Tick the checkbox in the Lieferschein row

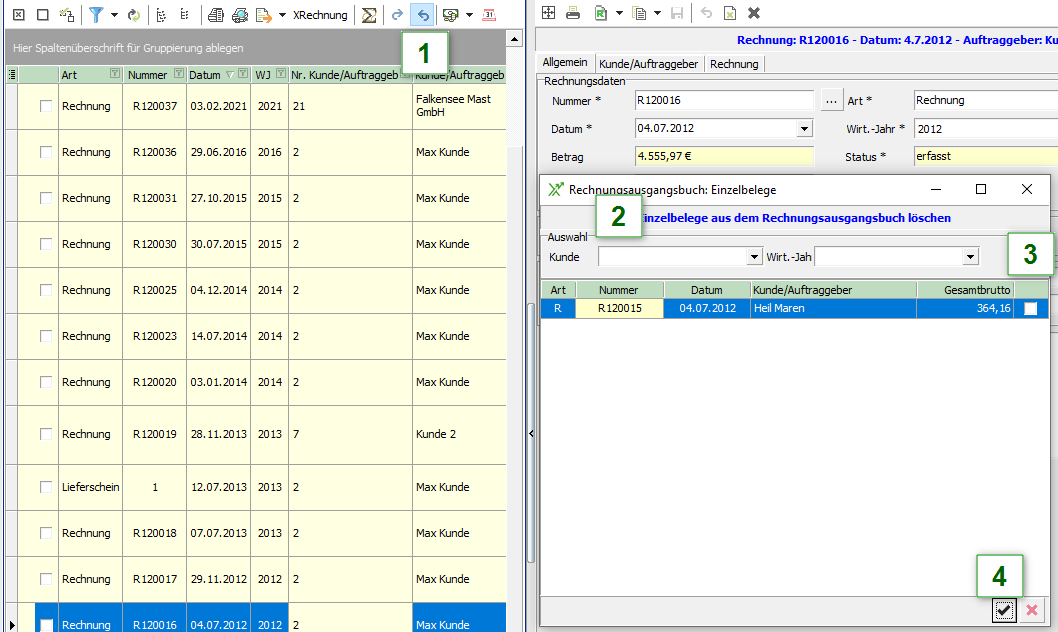pos(46,487)
